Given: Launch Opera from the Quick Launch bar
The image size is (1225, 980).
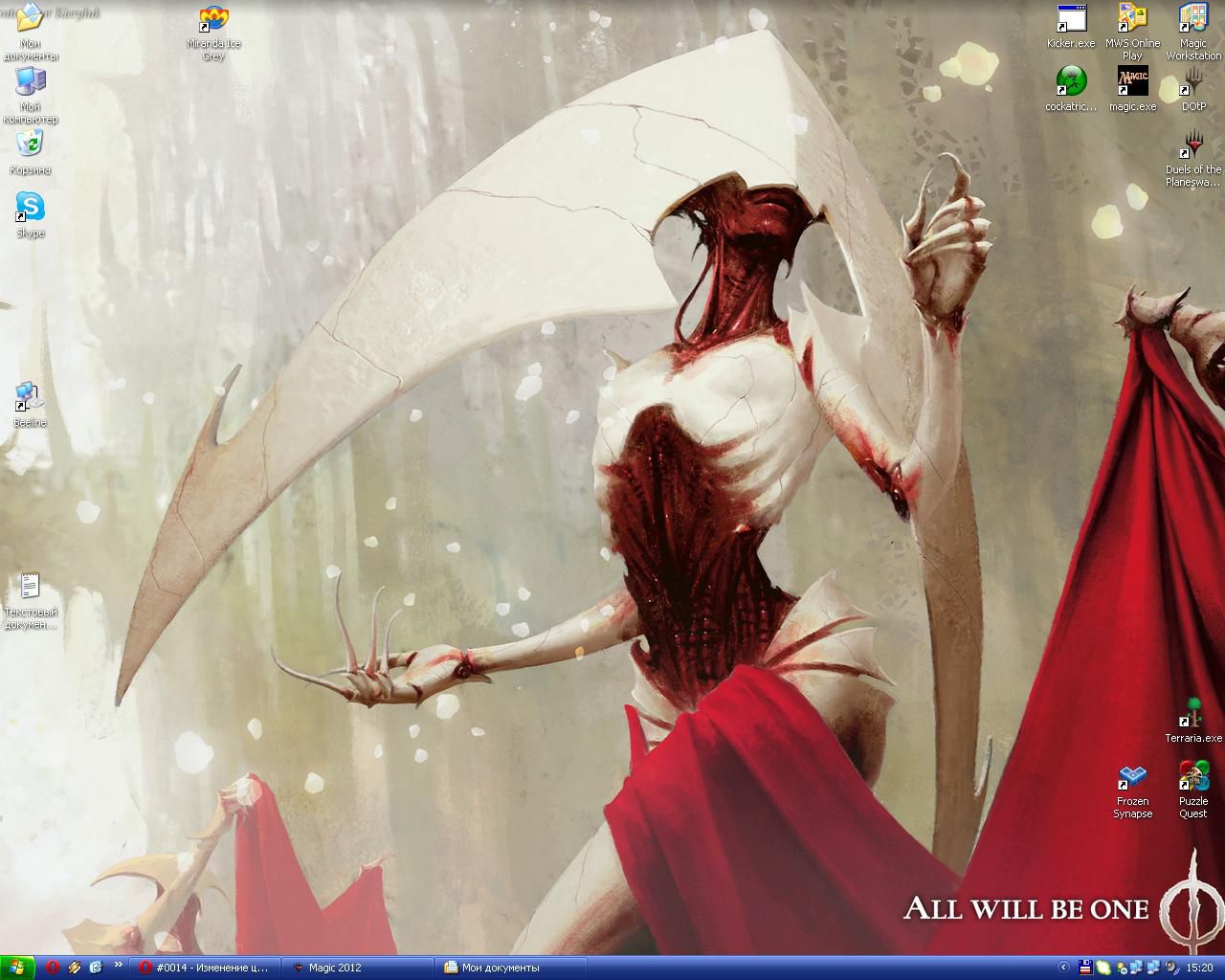Looking at the screenshot, I should click(x=53, y=968).
